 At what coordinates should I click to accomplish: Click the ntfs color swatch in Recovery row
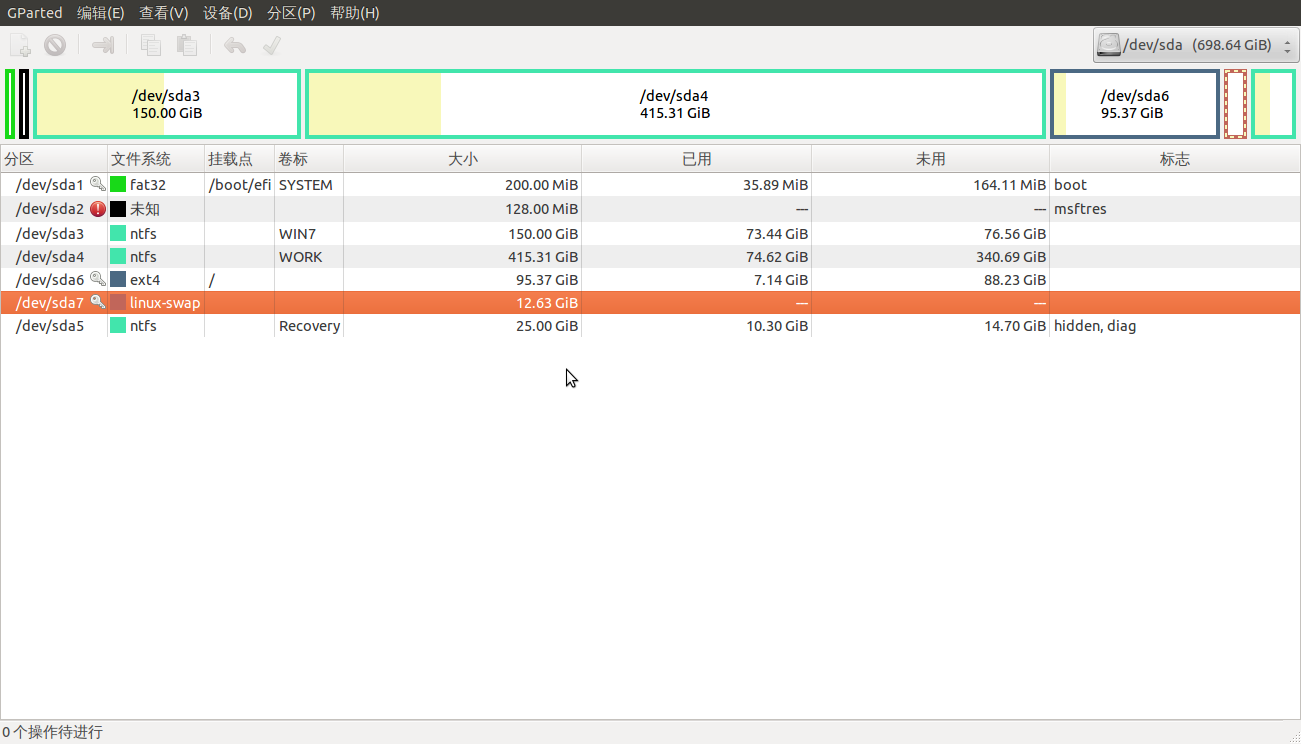(118, 326)
